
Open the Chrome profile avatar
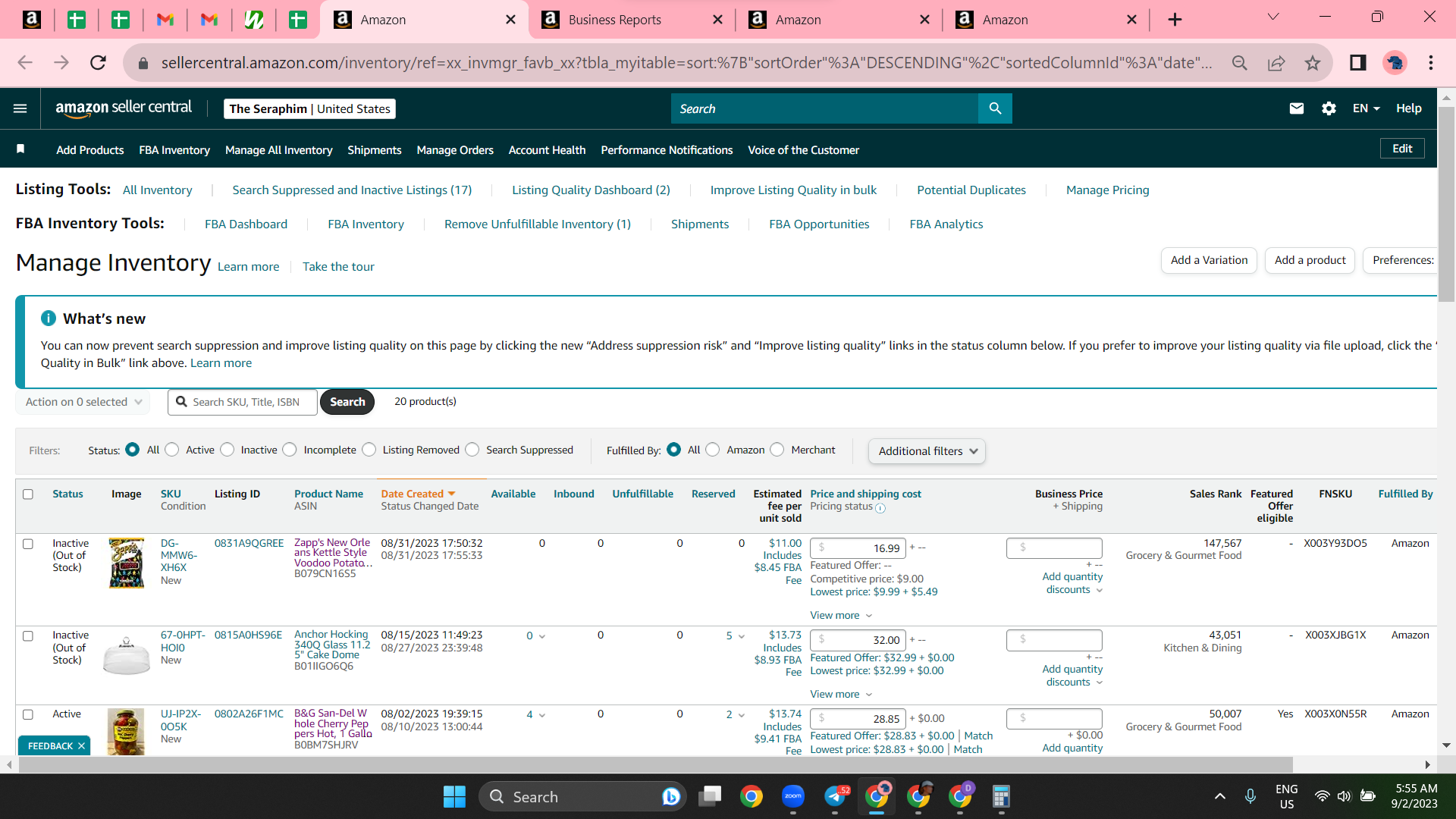[x=1395, y=63]
